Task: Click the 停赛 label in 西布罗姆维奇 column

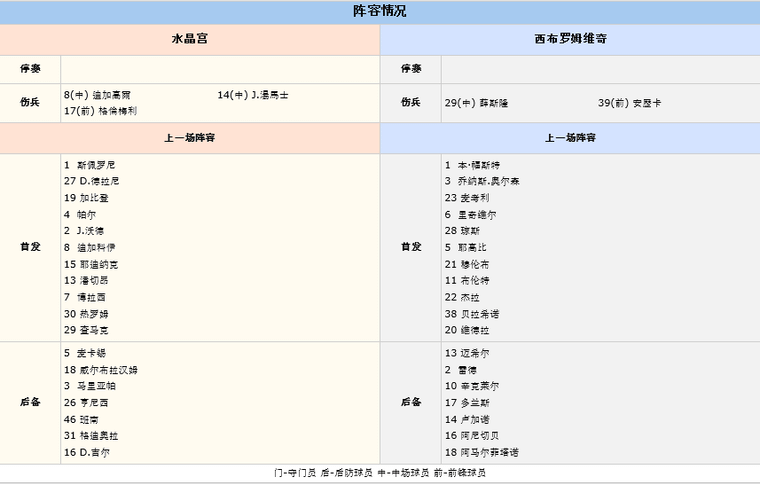Action: (411, 69)
